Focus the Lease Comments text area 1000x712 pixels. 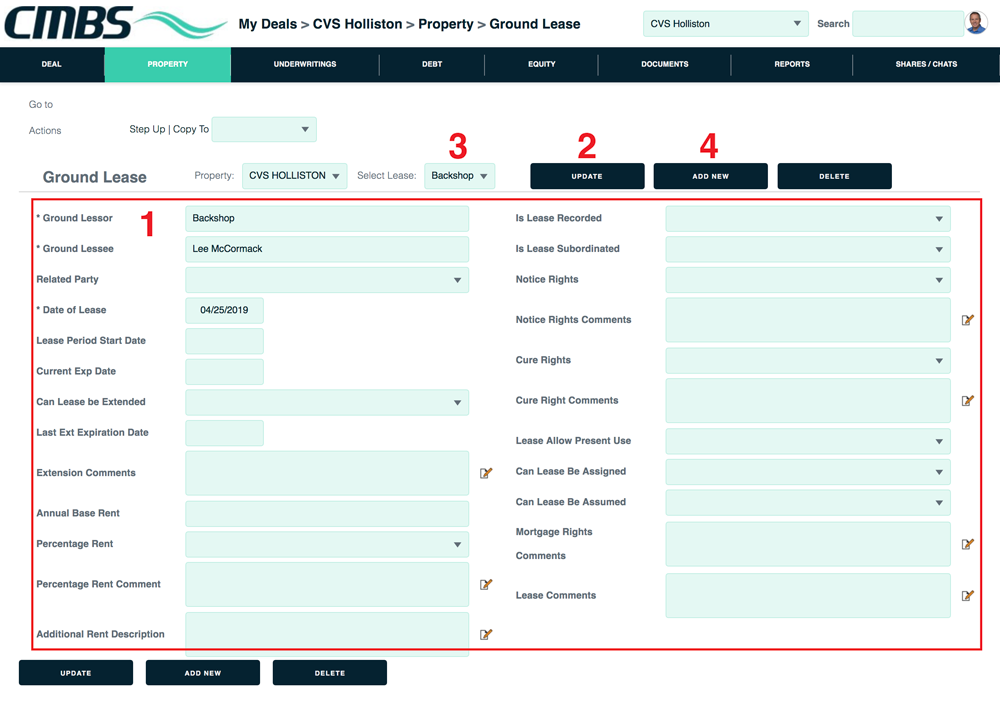(x=808, y=596)
